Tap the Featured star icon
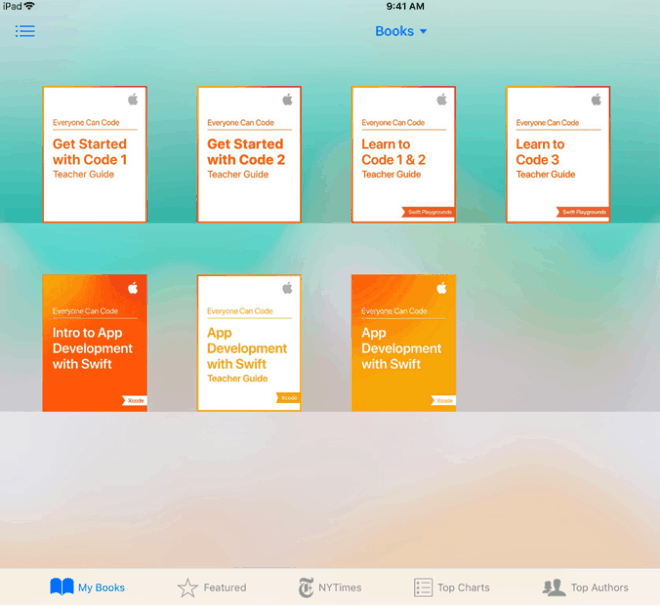Viewport: 660px width, 606px height. (x=188, y=588)
